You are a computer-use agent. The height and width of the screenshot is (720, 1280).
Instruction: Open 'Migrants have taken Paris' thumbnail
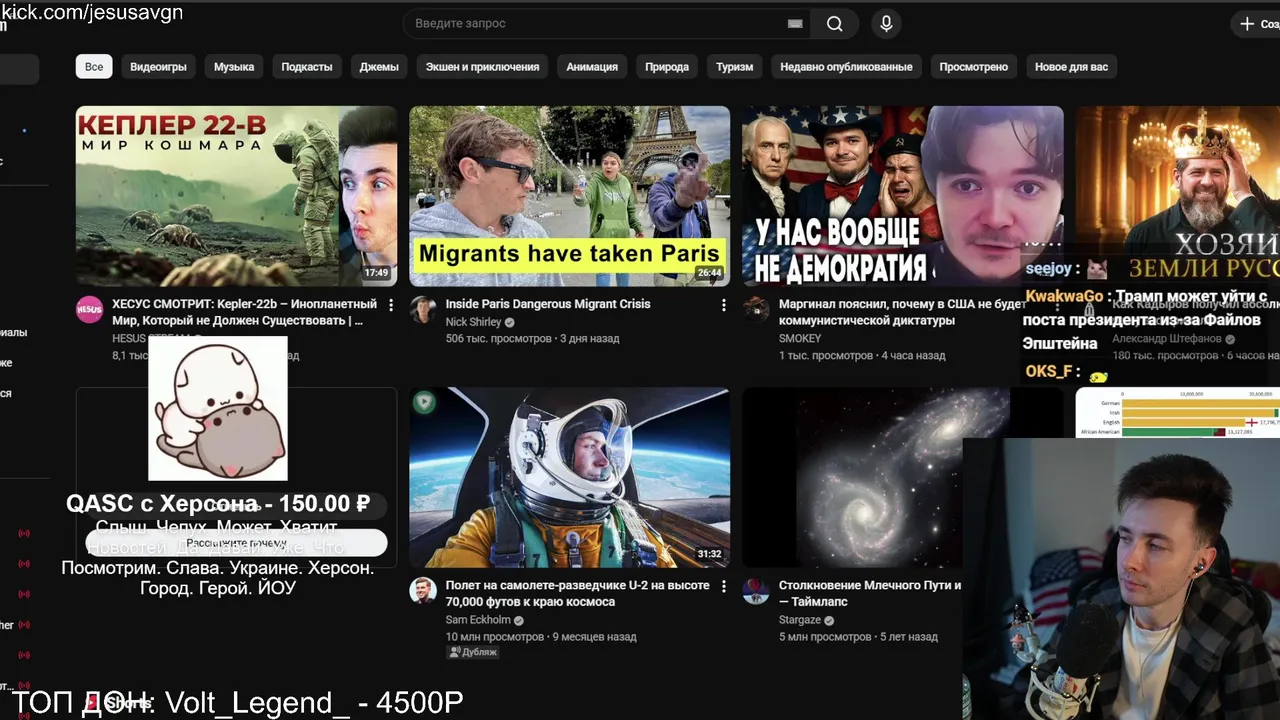(x=569, y=196)
